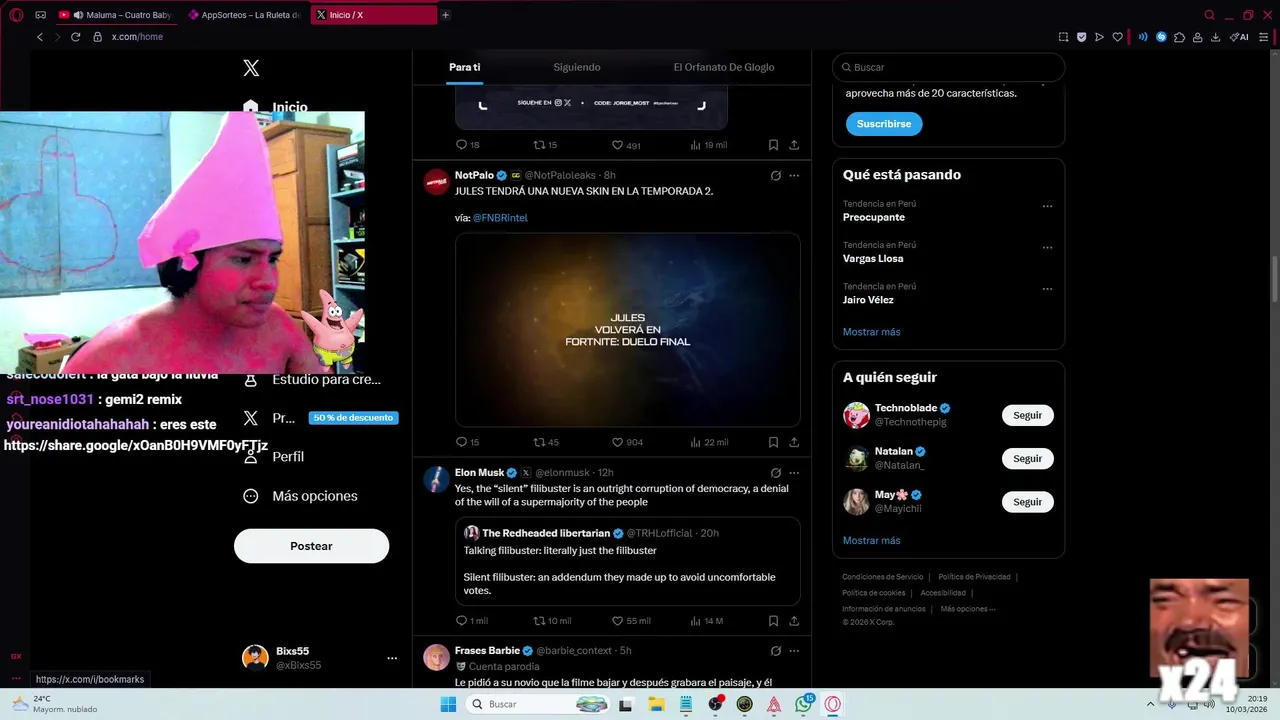Viewport: 1280px width, 720px height.
Task: Click the x.com/home address bar
Action: click(137, 37)
